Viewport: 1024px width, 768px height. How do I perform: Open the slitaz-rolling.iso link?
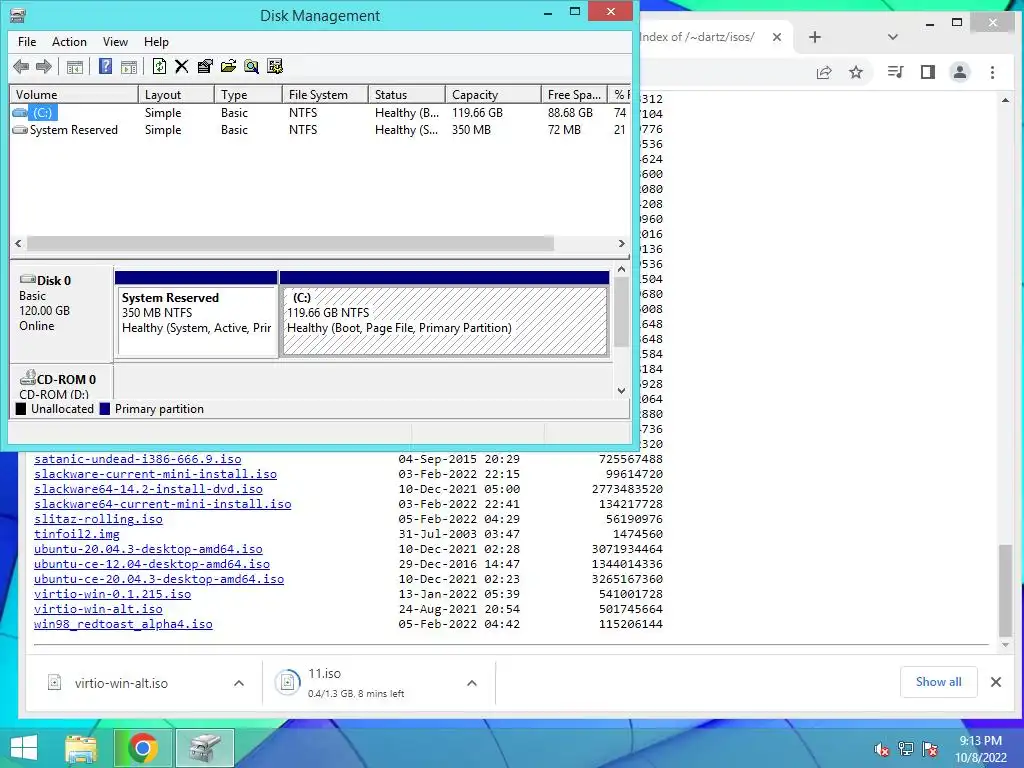[x=99, y=519]
